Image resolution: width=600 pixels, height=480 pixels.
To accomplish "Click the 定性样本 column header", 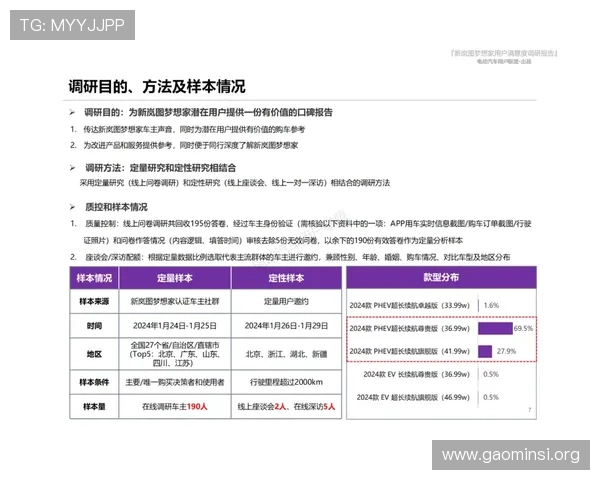I will point(286,278).
